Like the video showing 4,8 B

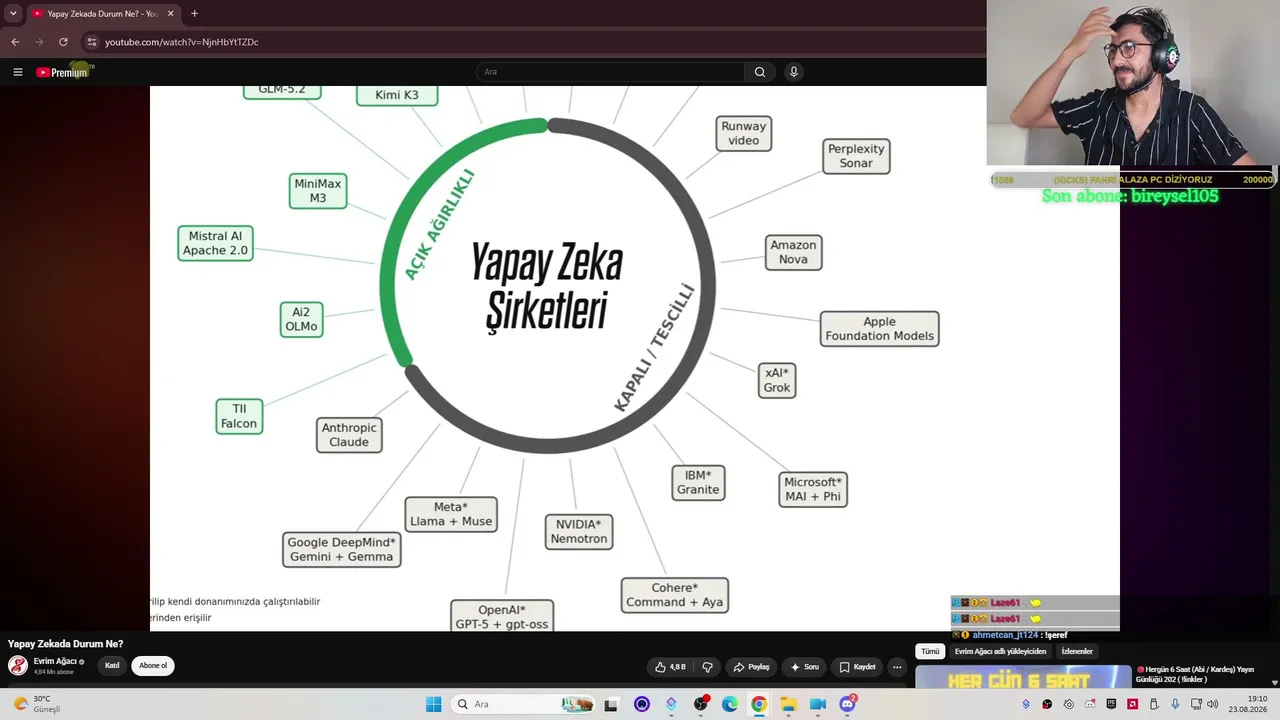tap(670, 667)
